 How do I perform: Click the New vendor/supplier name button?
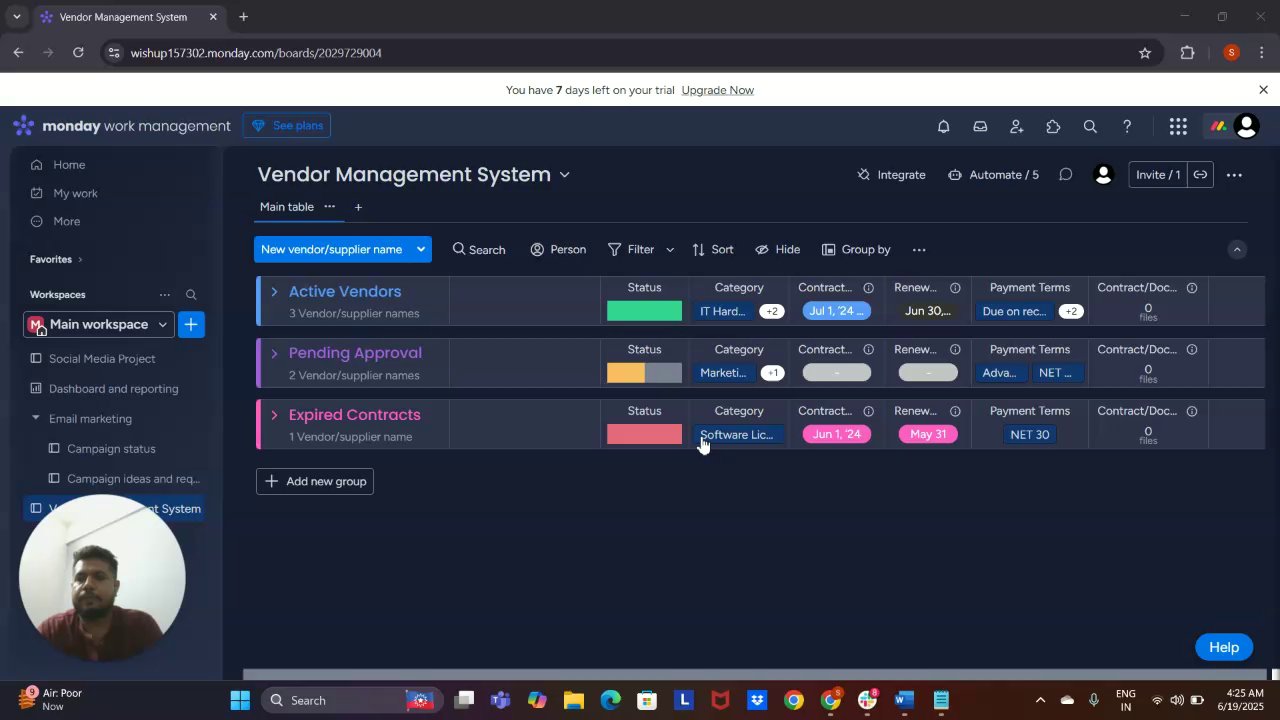(332, 250)
